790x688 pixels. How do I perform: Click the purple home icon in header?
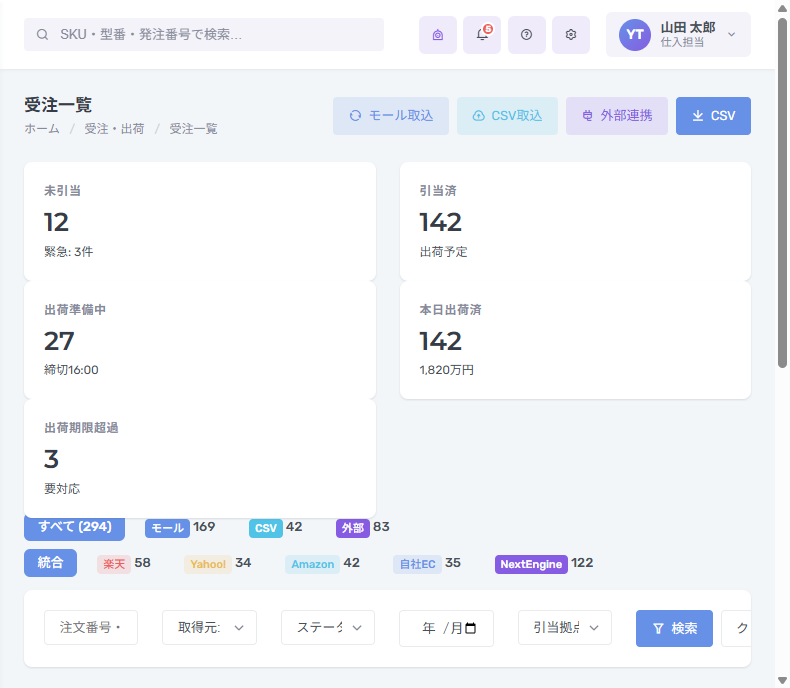coord(438,35)
